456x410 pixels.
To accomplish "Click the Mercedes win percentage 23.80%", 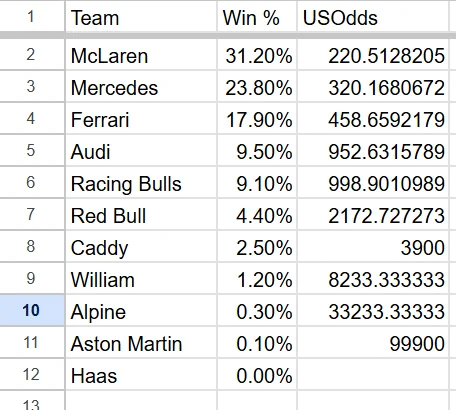I will (257, 87).
